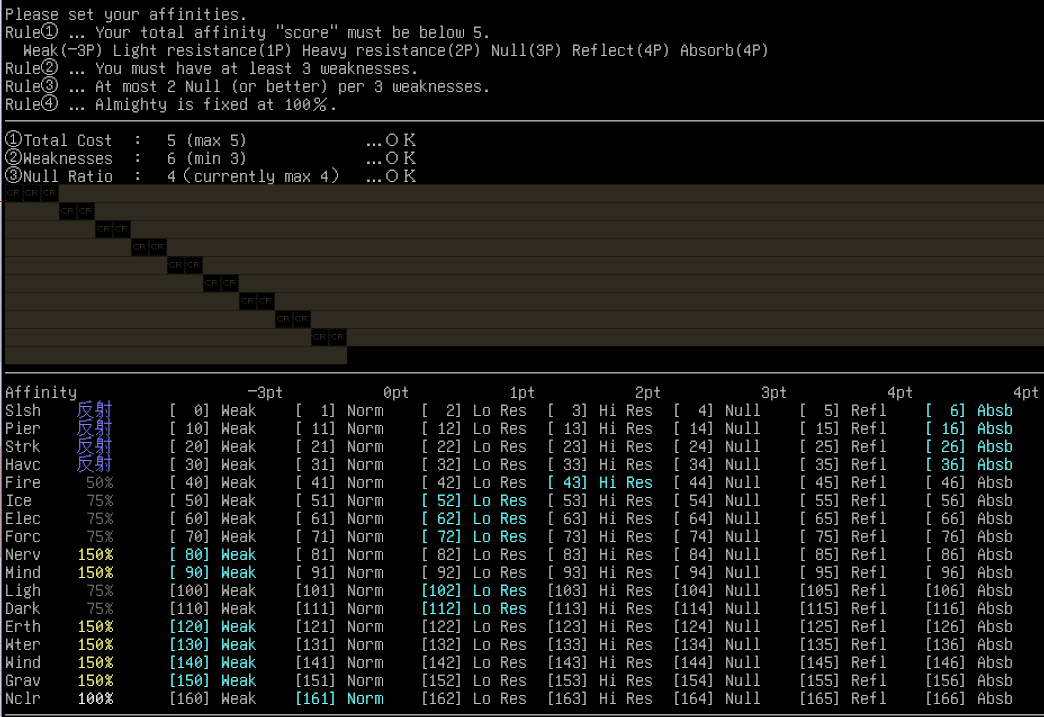Choose [123] Hi Res for Erth
This screenshot has height=717, width=1044.
click(x=600, y=626)
